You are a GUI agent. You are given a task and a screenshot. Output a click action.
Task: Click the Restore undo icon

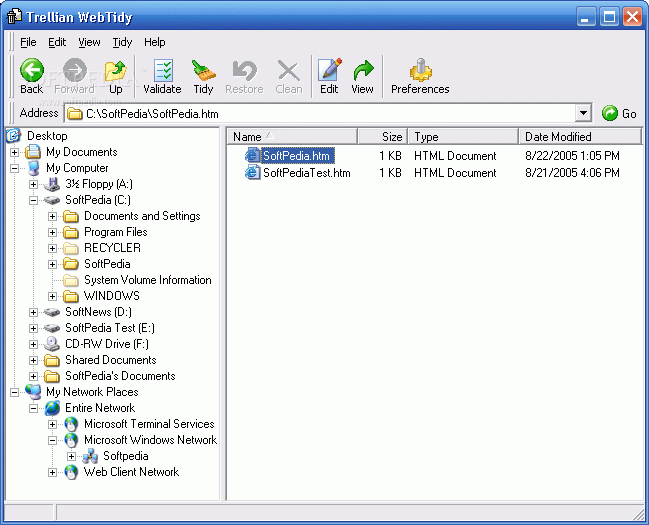coord(244,71)
